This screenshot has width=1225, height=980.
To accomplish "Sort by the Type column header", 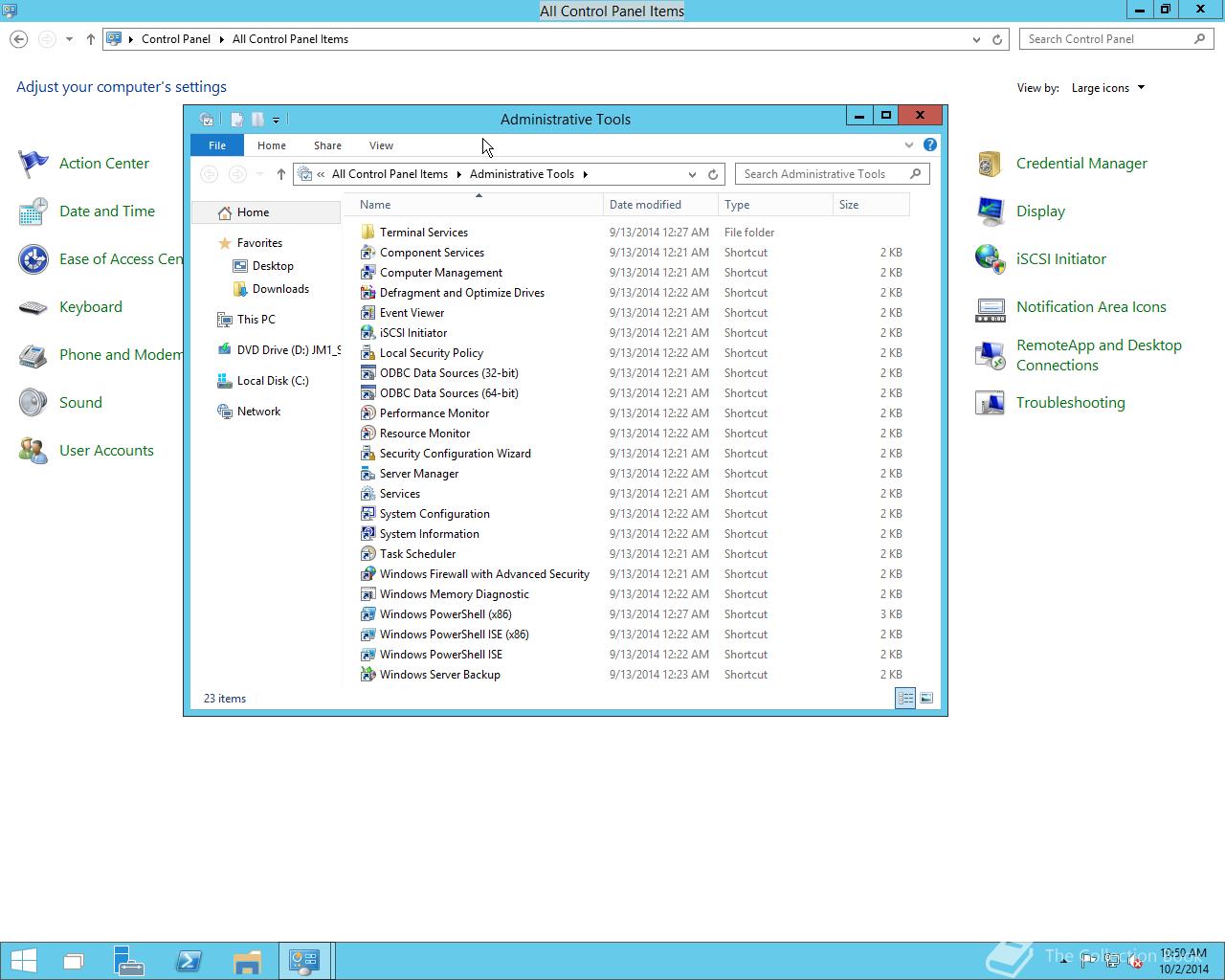I will tap(775, 205).
